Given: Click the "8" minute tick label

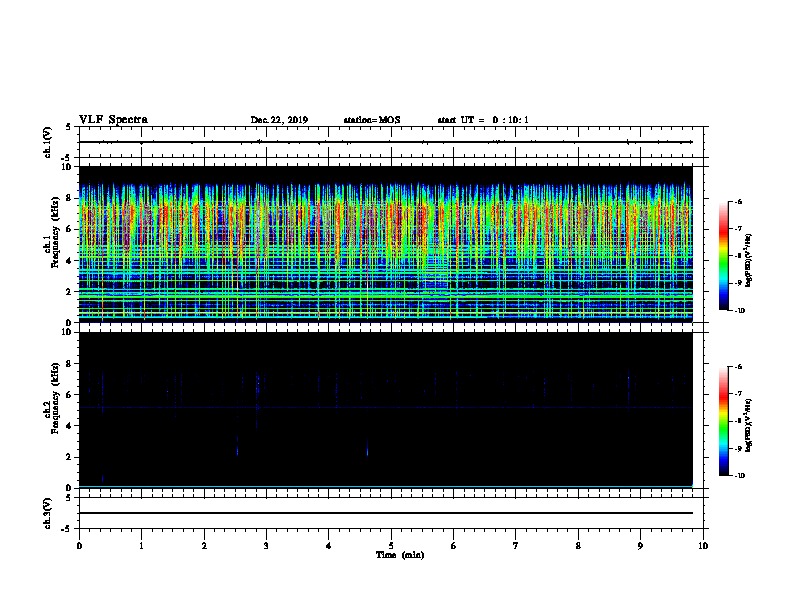Looking at the screenshot, I should [578, 546].
